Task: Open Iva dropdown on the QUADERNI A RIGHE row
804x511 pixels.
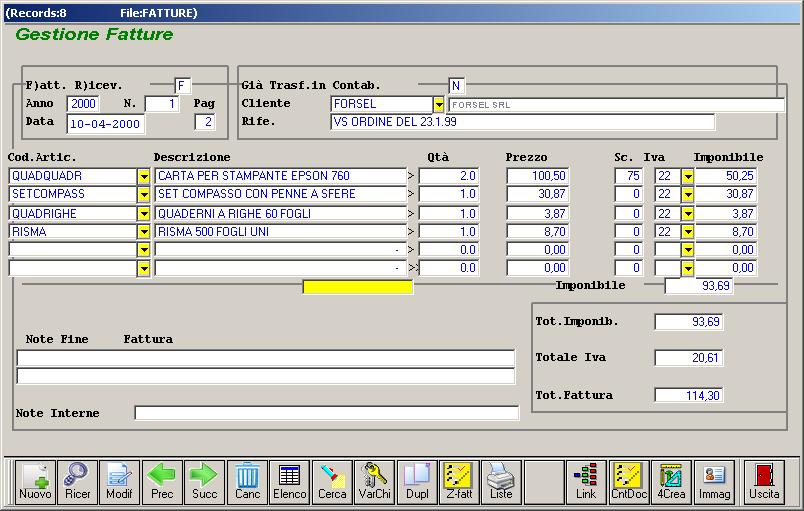Action: (688, 214)
